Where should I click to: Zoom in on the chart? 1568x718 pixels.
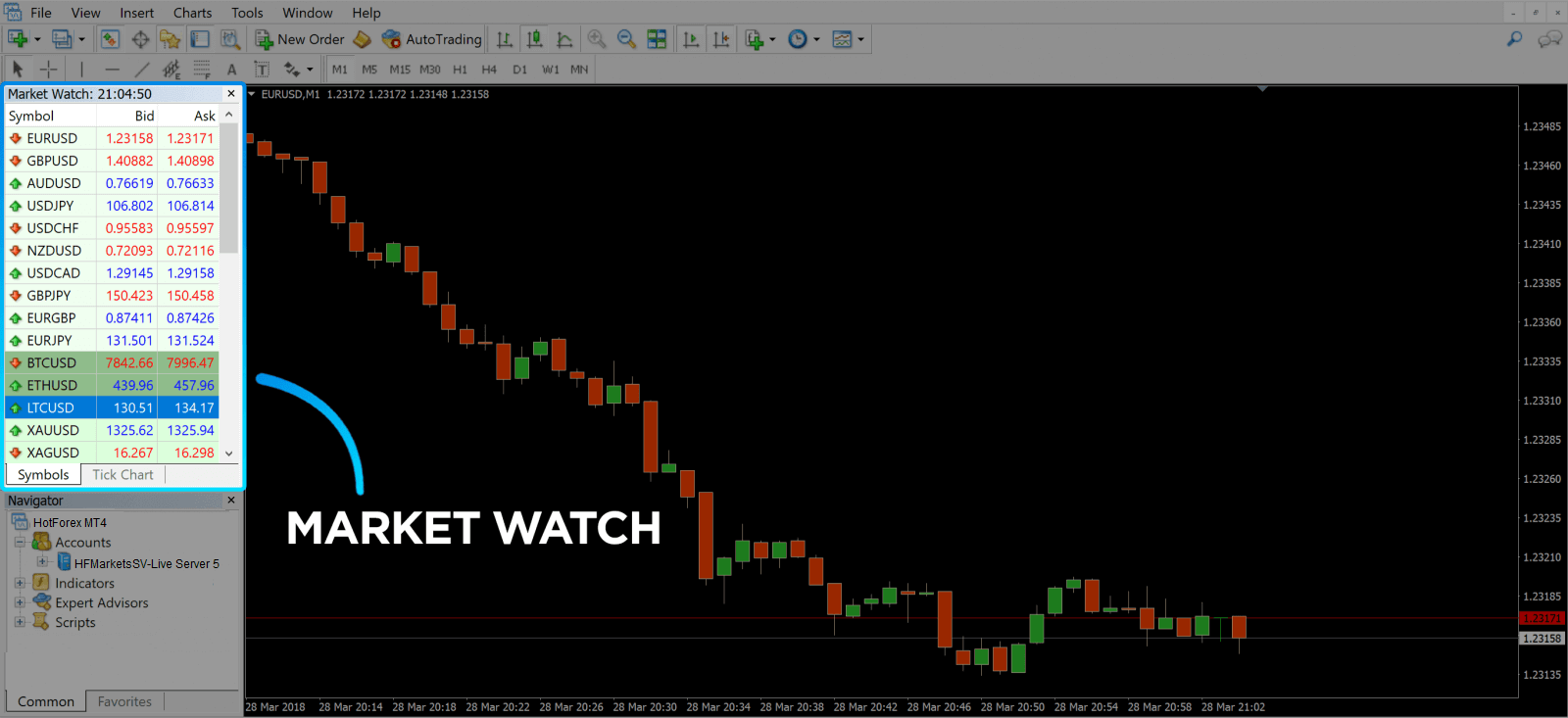tap(596, 39)
